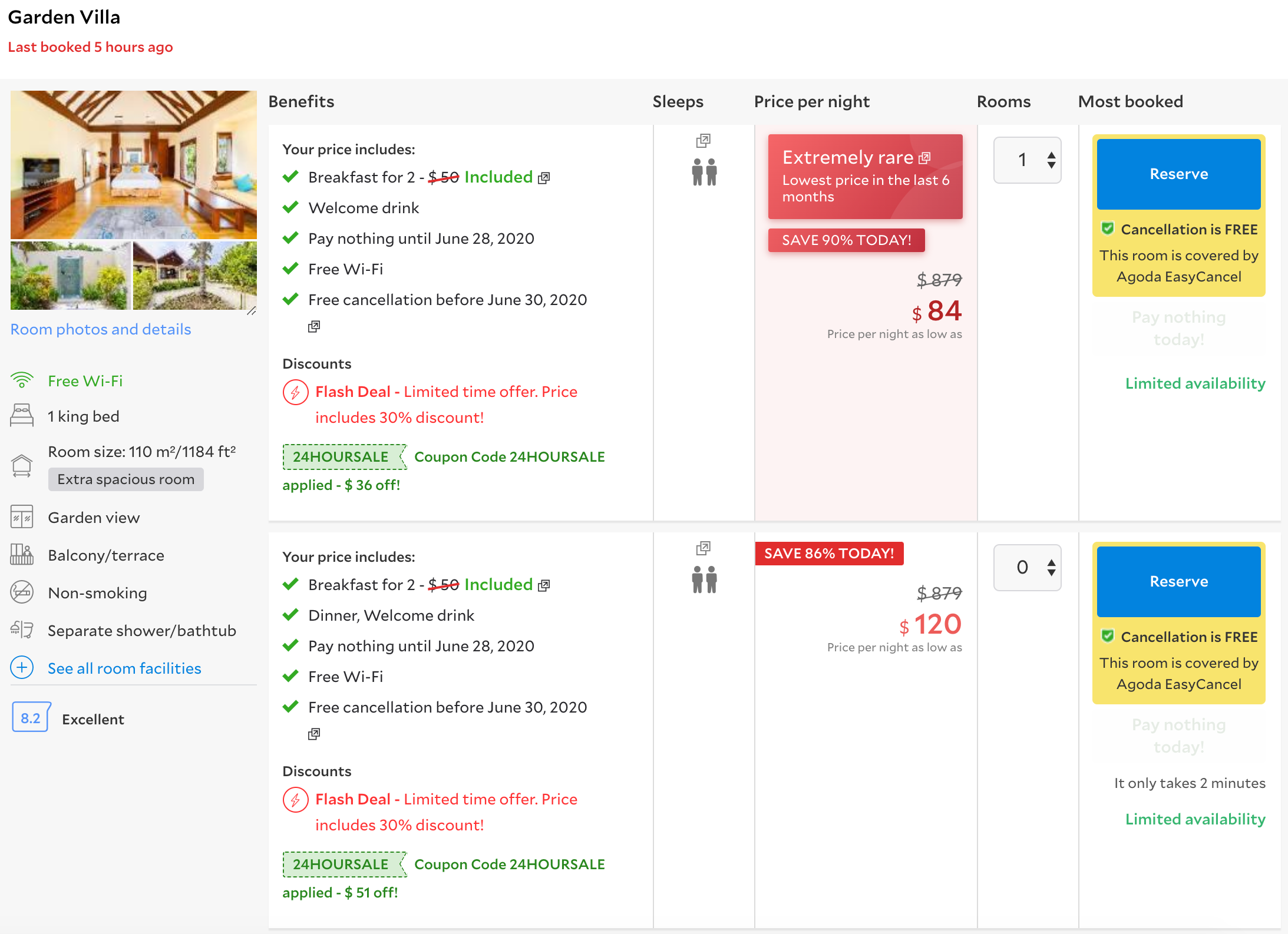The width and height of the screenshot is (1288, 934).
Task: Click the plus icon for room facilities
Action: (x=22, y=667)
